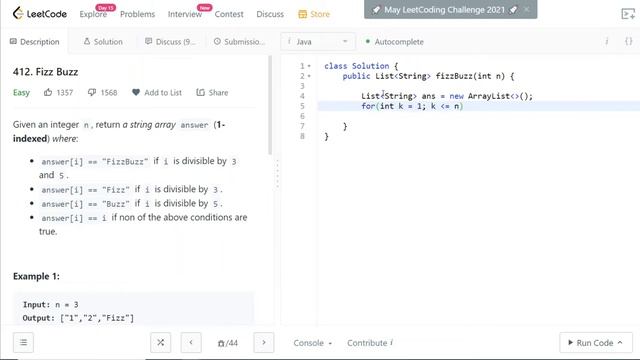640x360 pixels.
Task: Open the playground terminal icon at top right
Action: click(x=628, y=14)
